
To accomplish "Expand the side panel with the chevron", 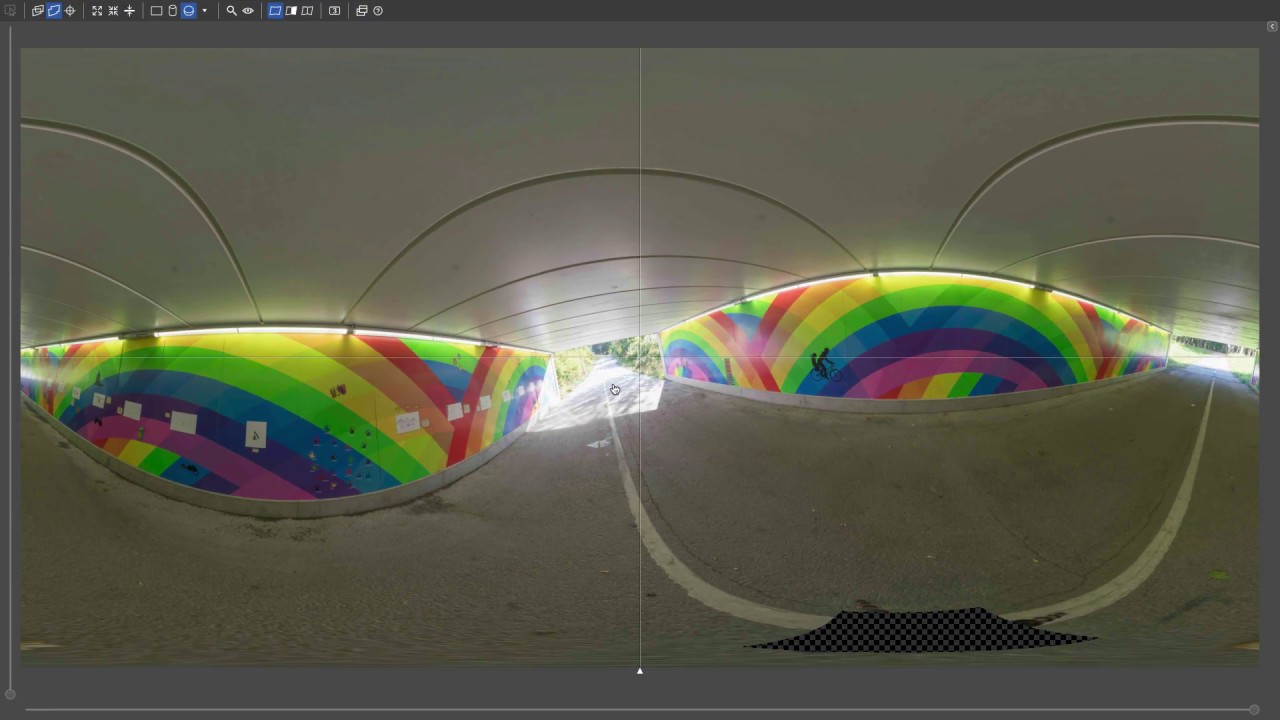I will point(1272,27).
